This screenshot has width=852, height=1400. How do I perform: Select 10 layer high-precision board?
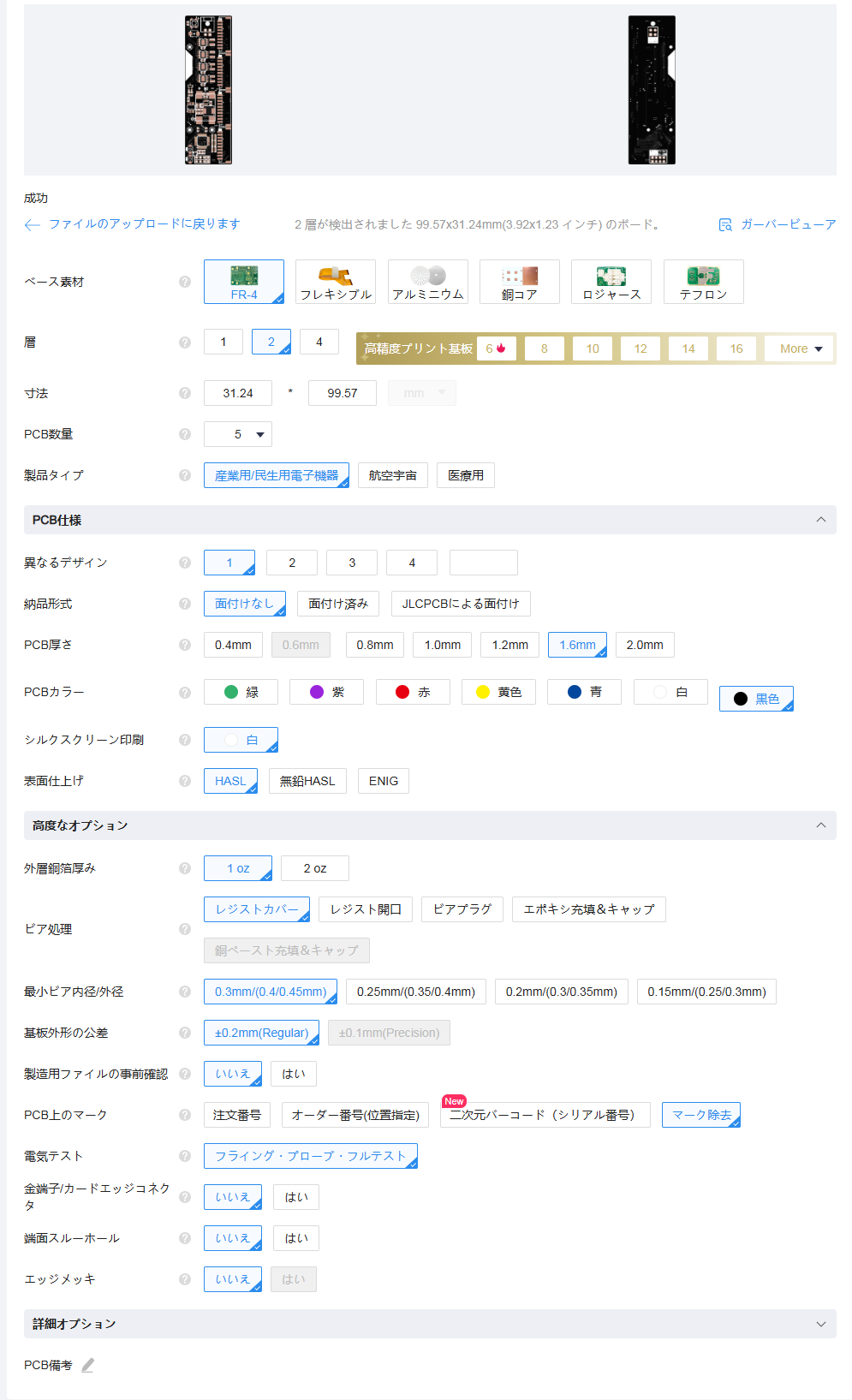(x=593, y=349)
